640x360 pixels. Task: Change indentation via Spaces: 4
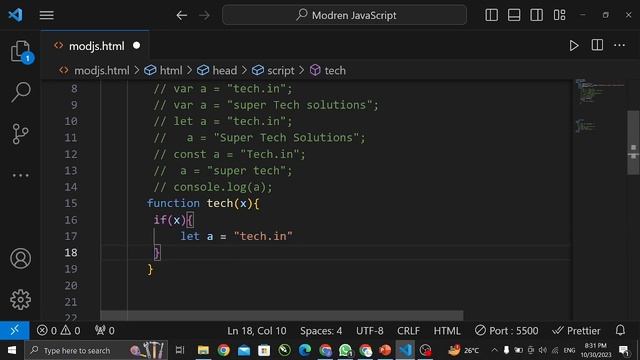pyautogui.click(x=321, y=331)
